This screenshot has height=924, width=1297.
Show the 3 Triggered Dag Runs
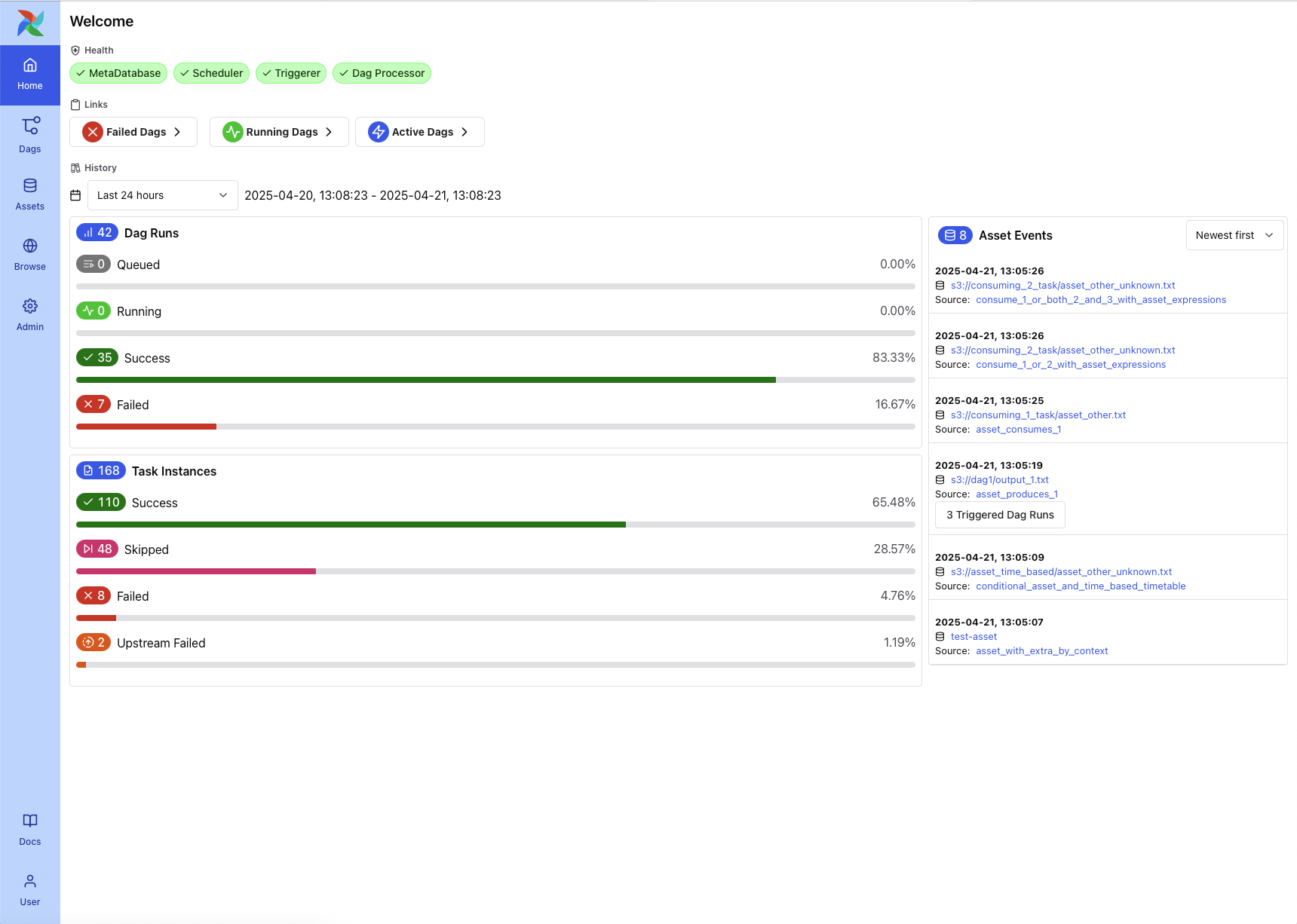point(999,515)
